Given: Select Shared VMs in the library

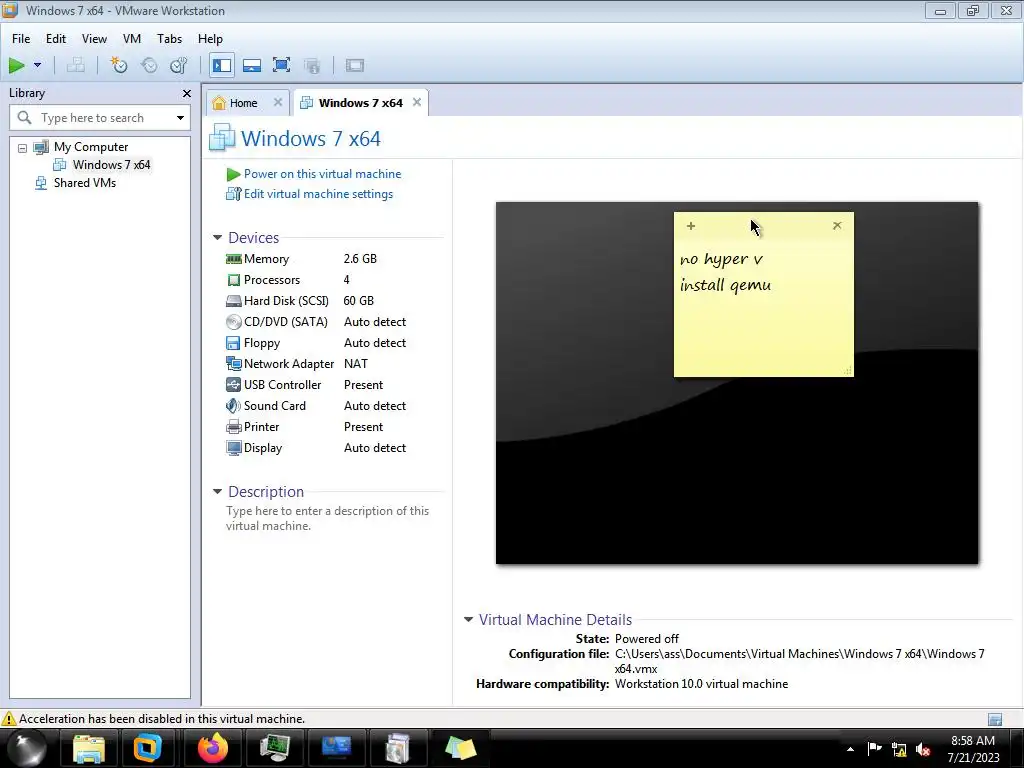Looking at the screenshot, I should [x=84, y=183].
